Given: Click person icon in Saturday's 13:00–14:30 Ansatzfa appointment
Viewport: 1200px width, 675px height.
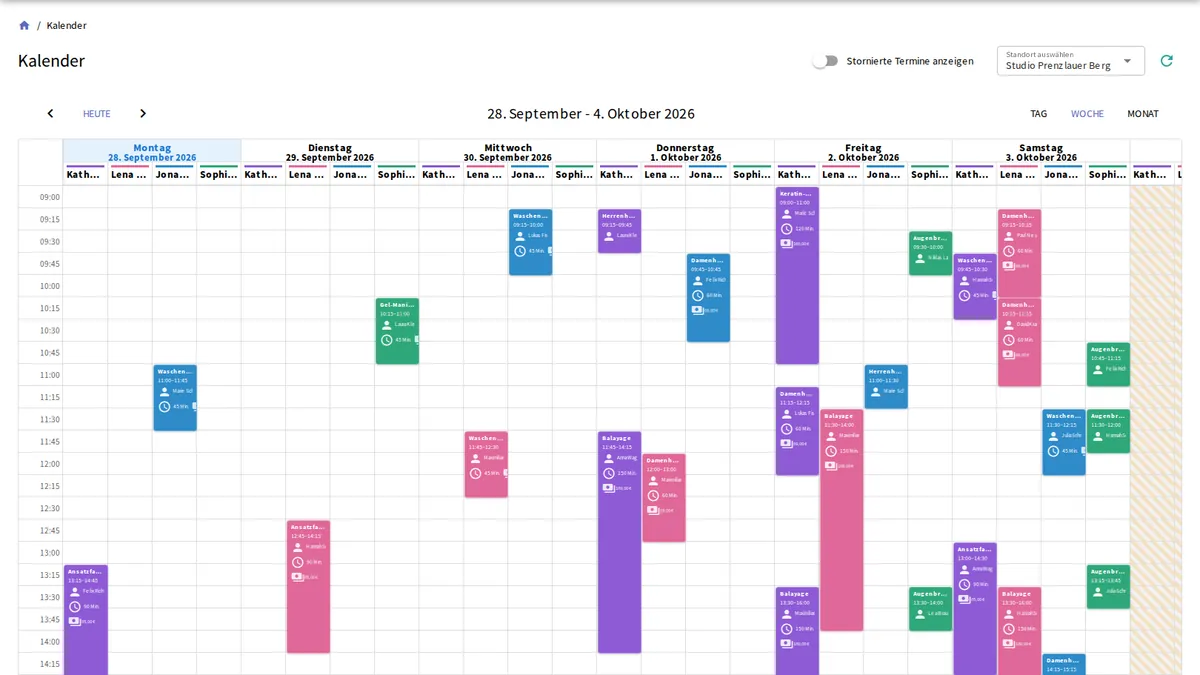Looking at the screenshot, I should [964, 569].
